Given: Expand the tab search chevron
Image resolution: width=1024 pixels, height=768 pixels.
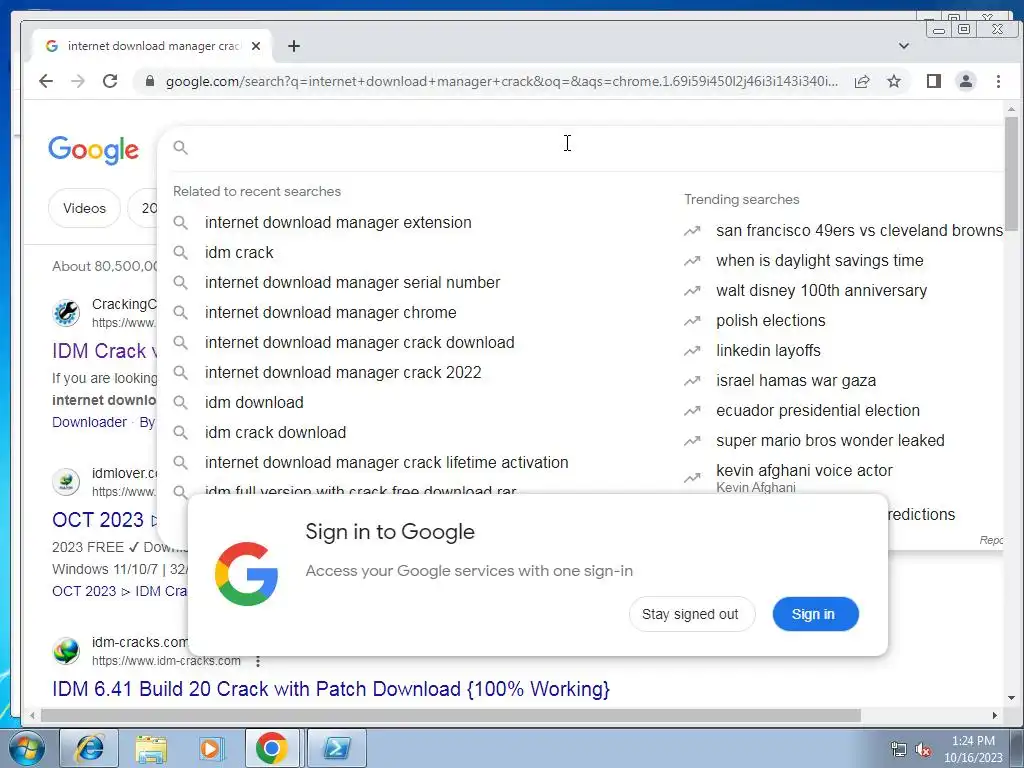Looking at the screenshot, I should tap(904, 46).
